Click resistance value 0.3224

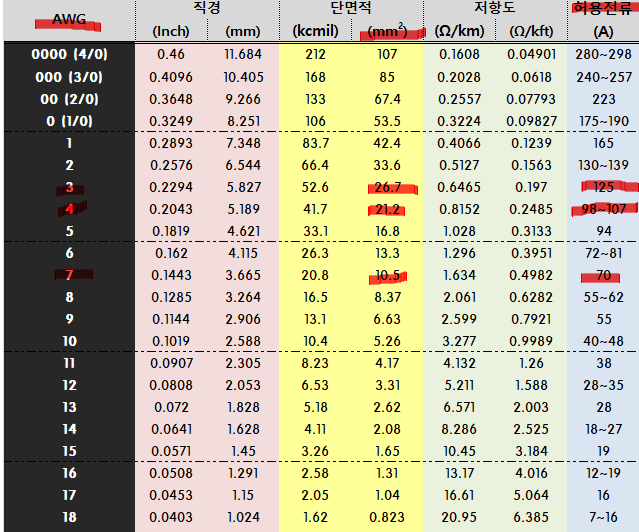coord(459,121)
